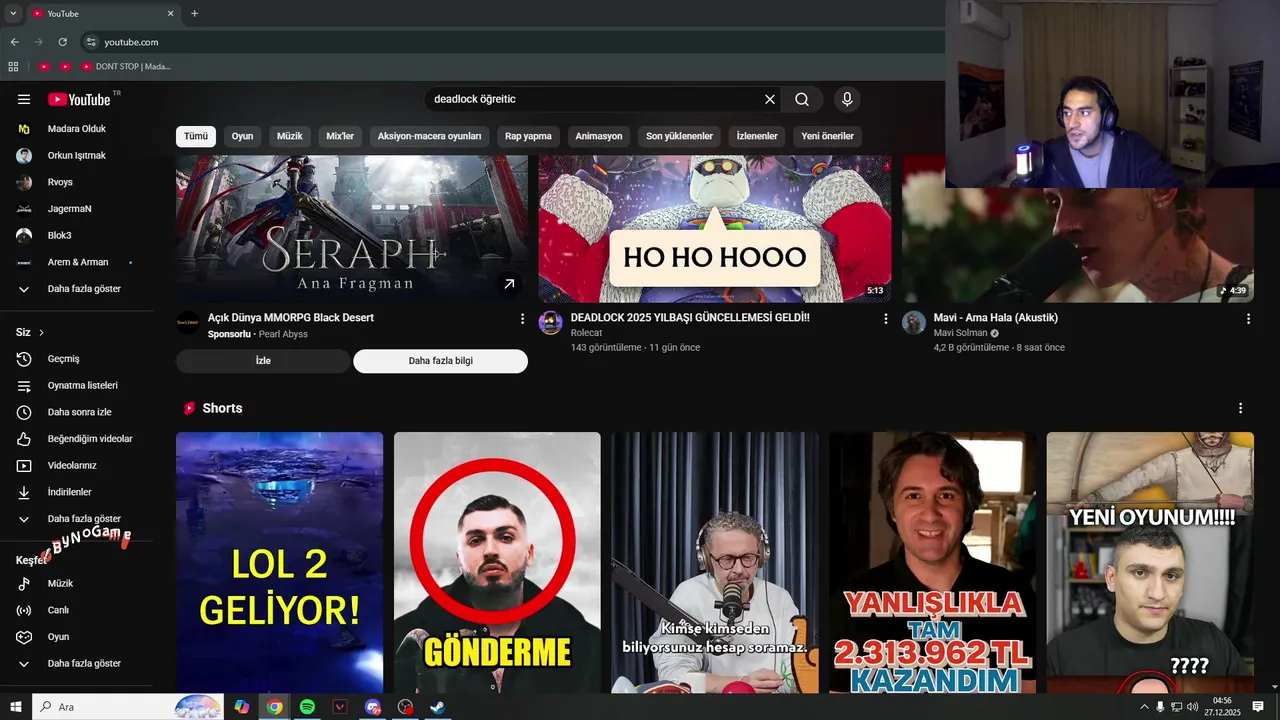Open a new Chrome tab

(194, 13)
